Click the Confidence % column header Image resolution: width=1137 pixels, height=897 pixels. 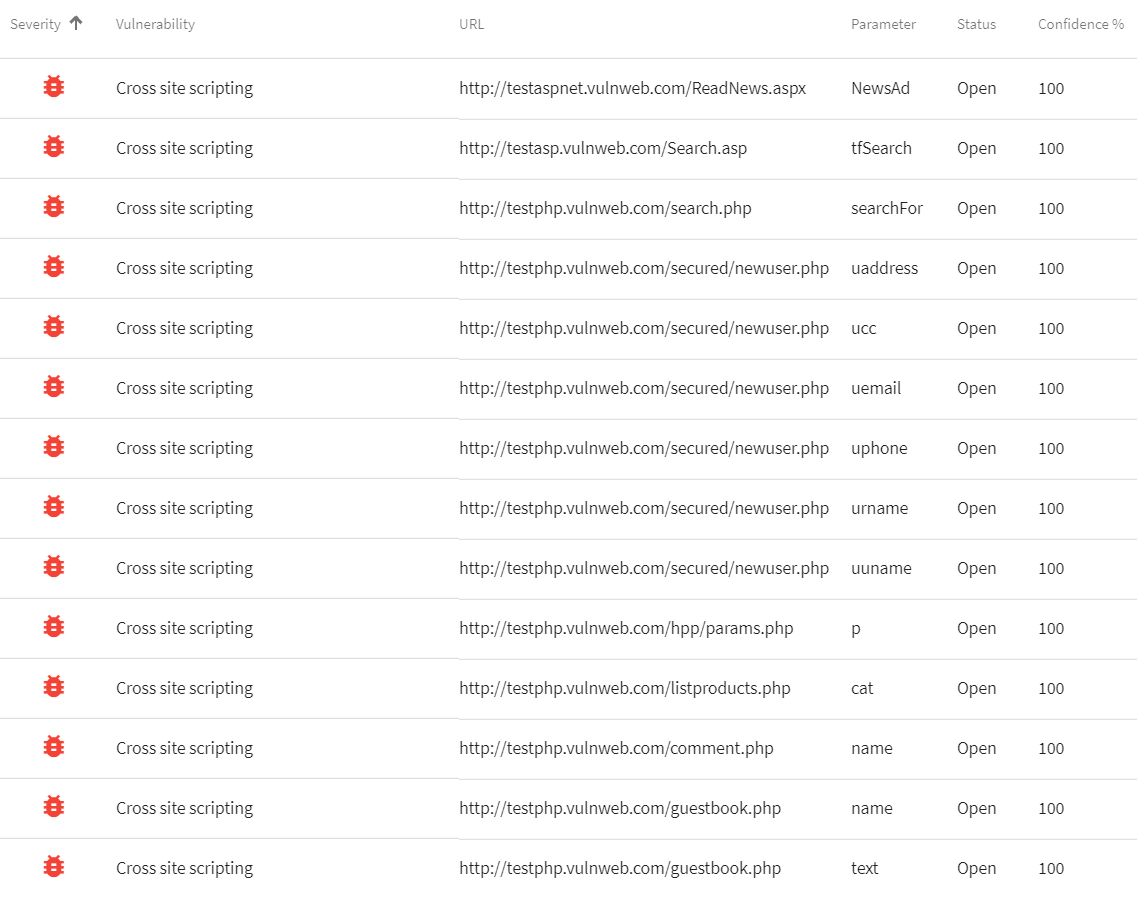tap(1080, 24)
